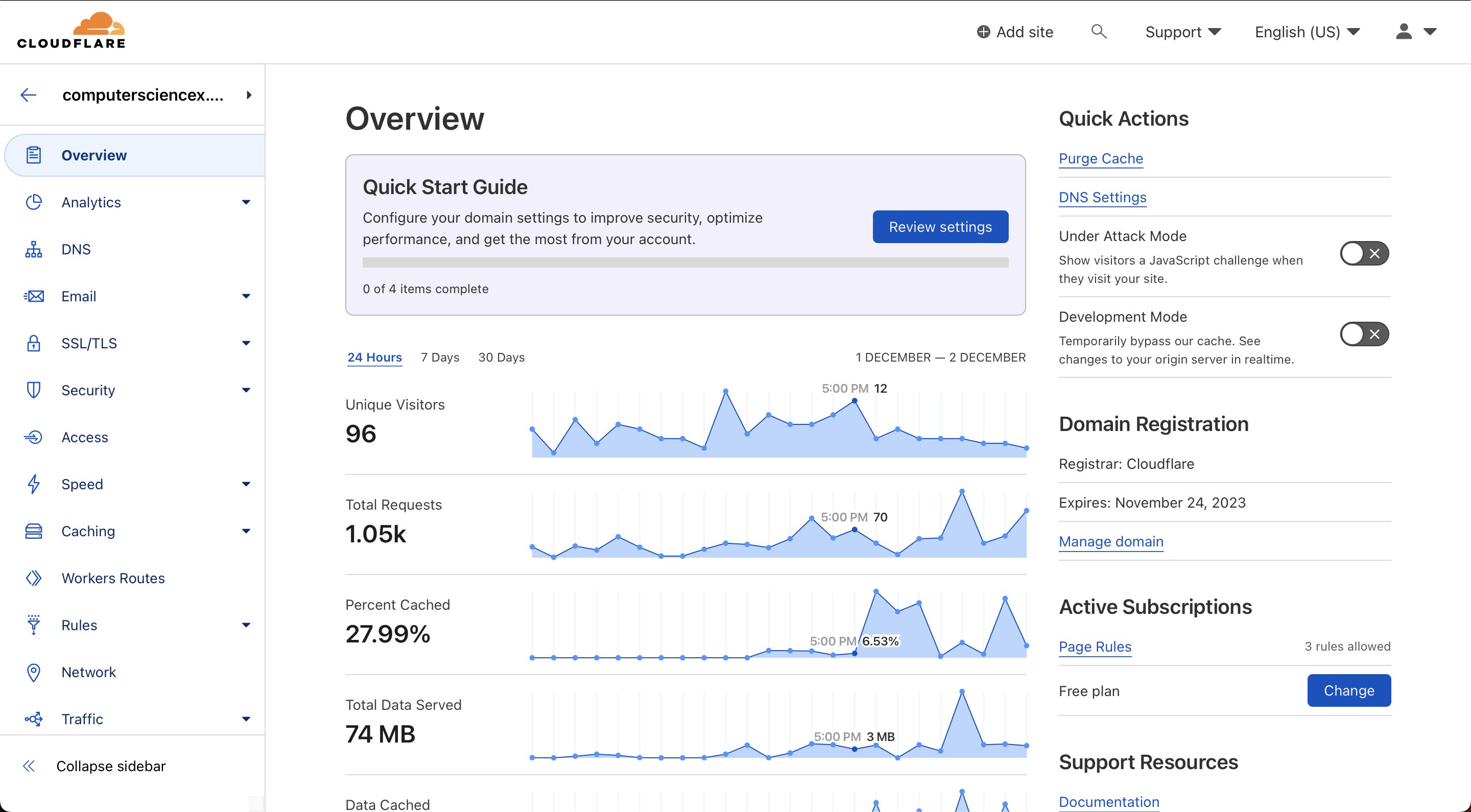The height and width of the screenshot is (812, 1471).
Task: Open the Network sidebar item
Action: [132, 672]
